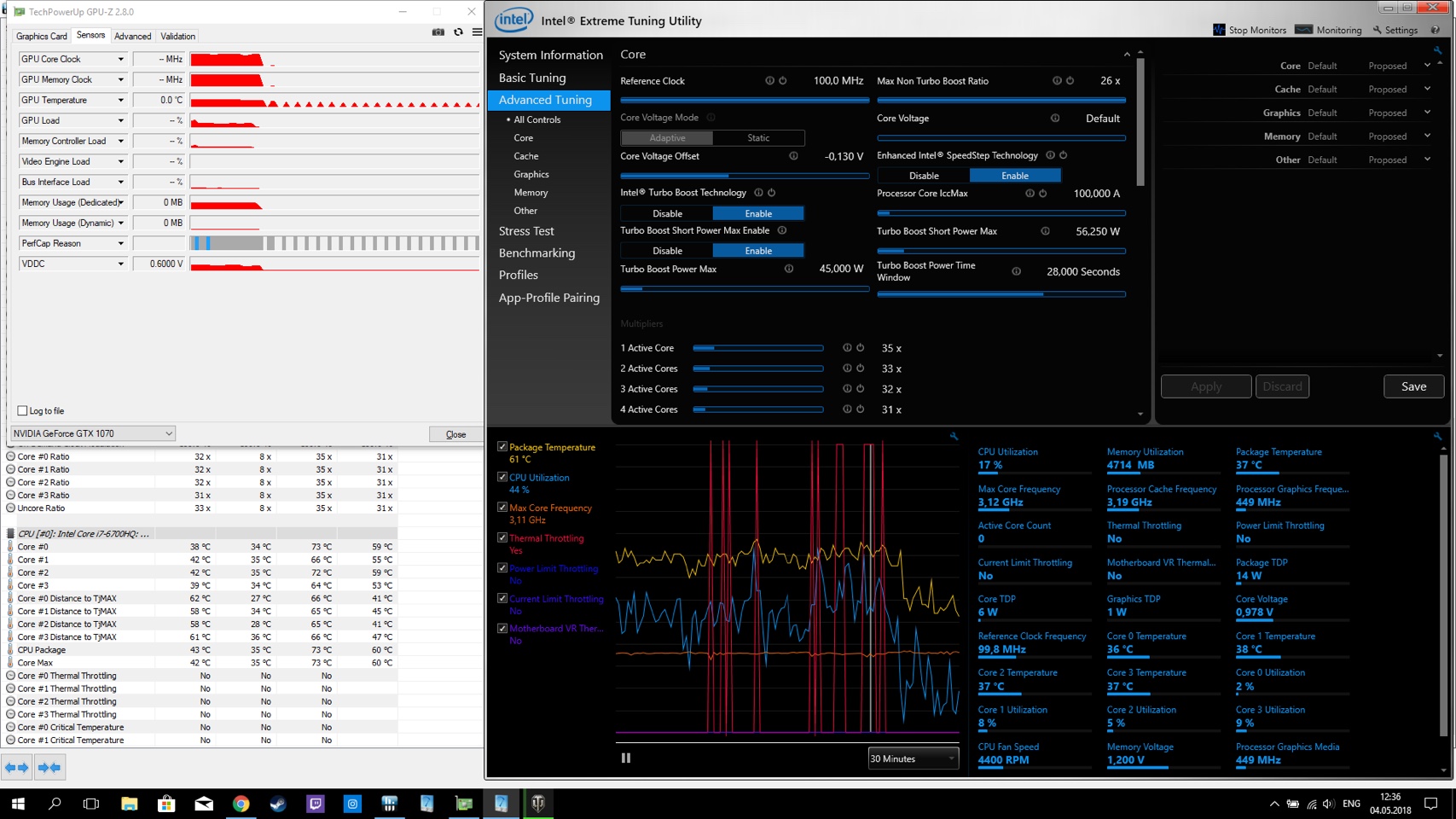Disable Intel Turbo Boost Technology
Viewport: 1456px width, 819px height.
[x=667, y=213]
